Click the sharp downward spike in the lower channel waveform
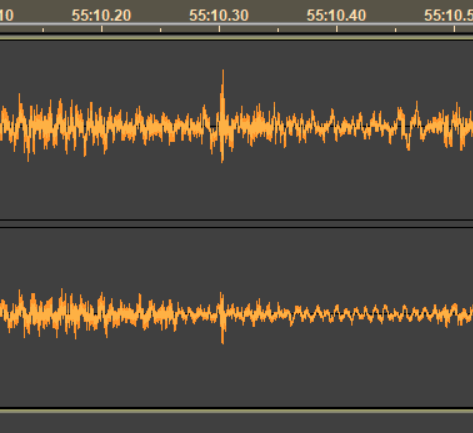Viewport: 473px width, 433px height. (223, 330)
